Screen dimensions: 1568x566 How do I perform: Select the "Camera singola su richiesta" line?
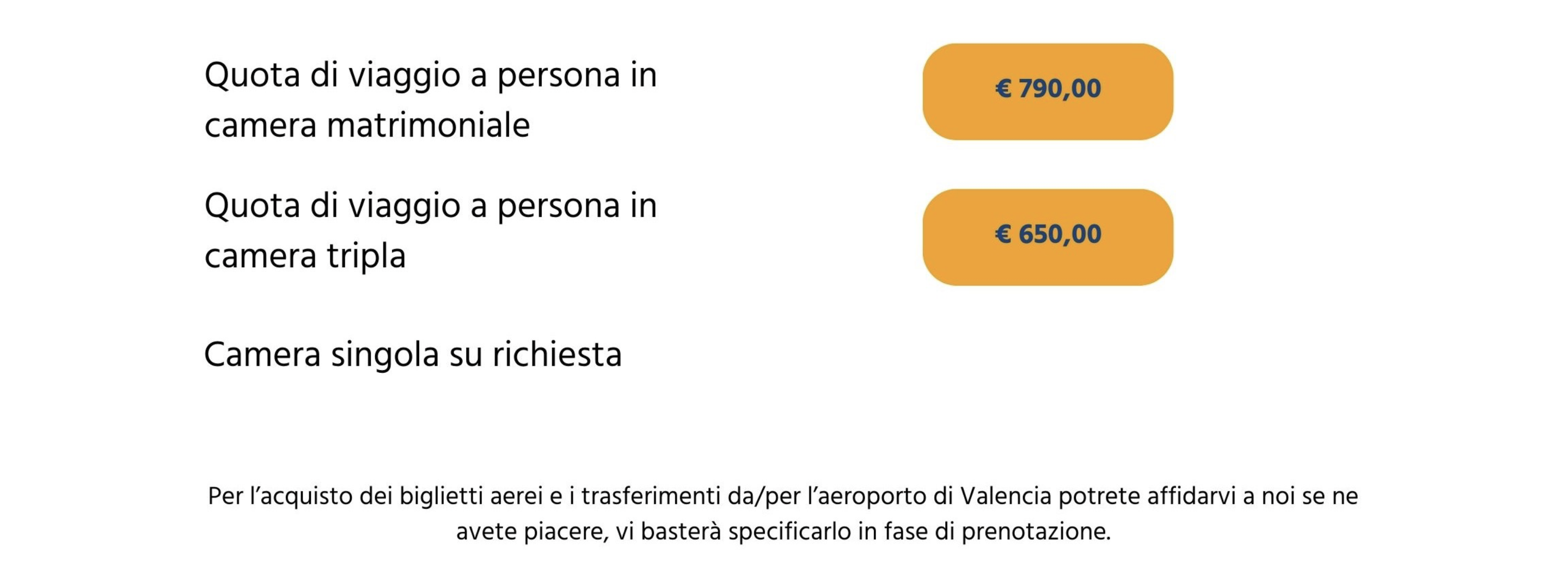coord(413,355)
